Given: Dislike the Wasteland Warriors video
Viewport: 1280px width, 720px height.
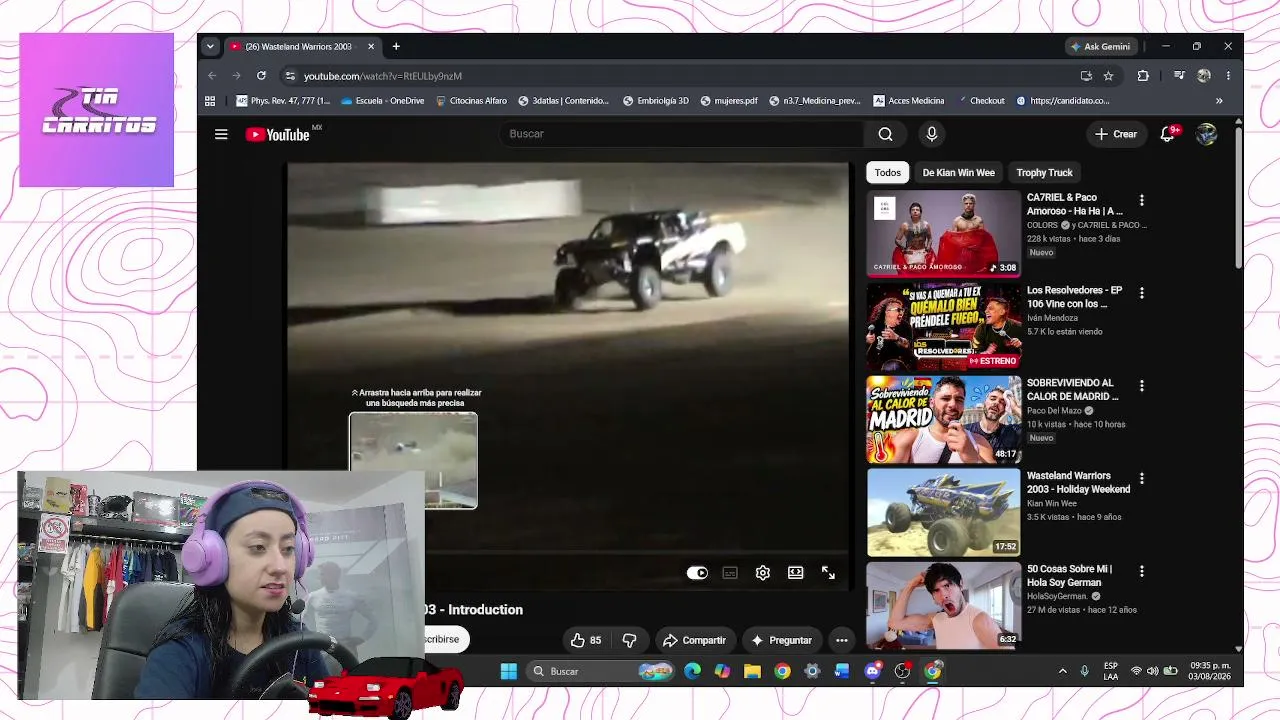Looking at the screenshot, I should pyautogui.click(x=629, y=640).
